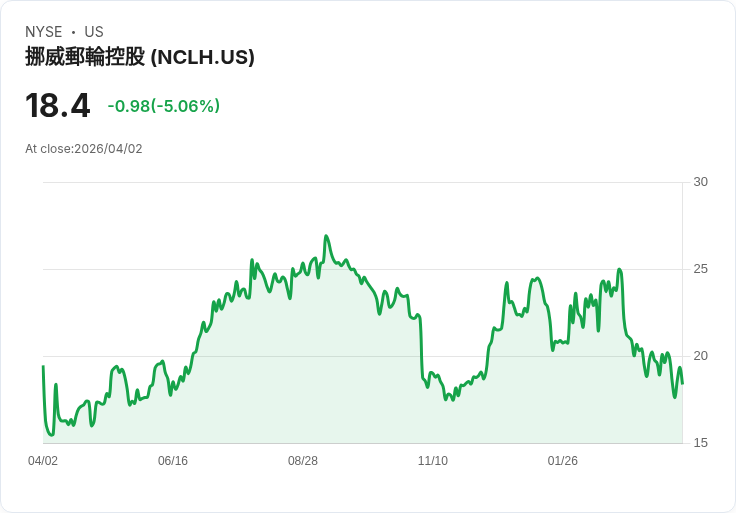This screenshot has height=513, width=736.
Task: Click the lowest dip at the chart's start
Action: tap(51, 434)
